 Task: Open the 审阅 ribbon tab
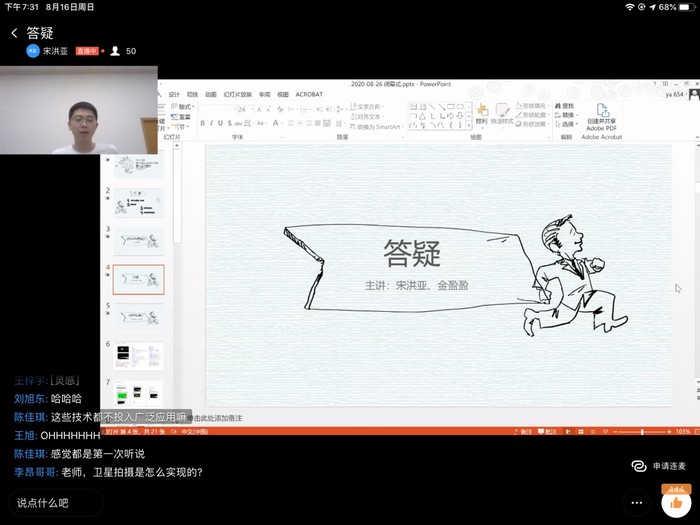pos(265,95)
